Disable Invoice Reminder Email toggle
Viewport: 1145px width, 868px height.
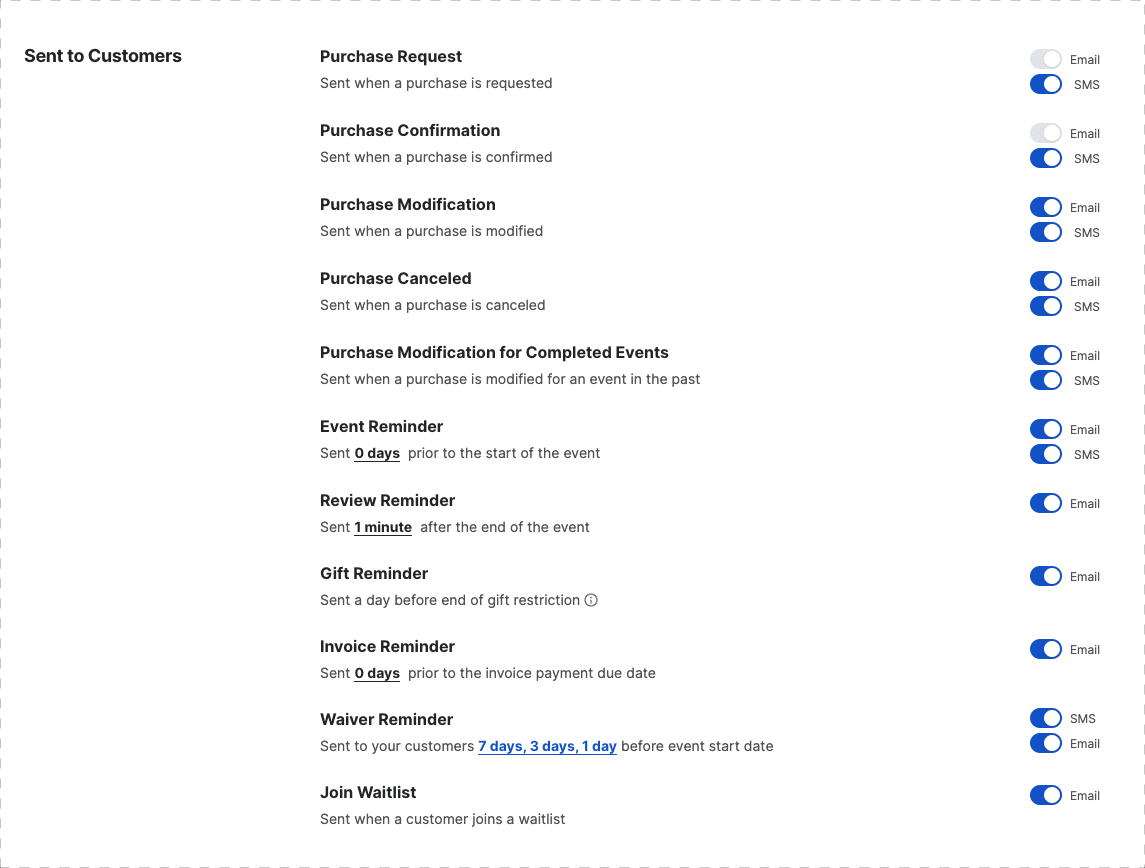[1046, 649]
